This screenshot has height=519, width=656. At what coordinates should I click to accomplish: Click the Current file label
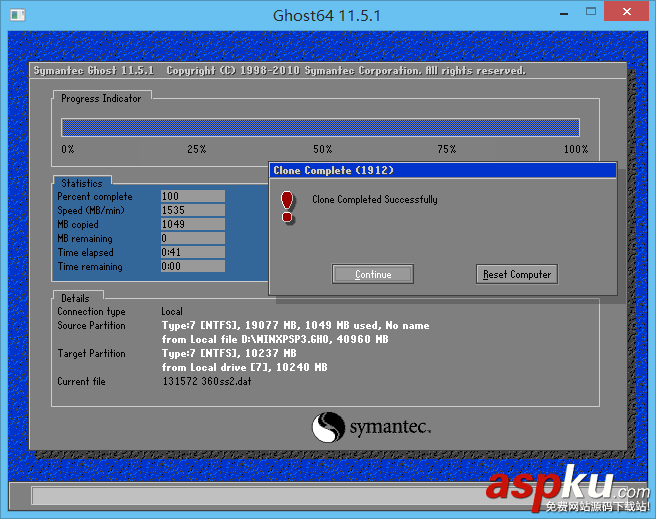point(81,381)
